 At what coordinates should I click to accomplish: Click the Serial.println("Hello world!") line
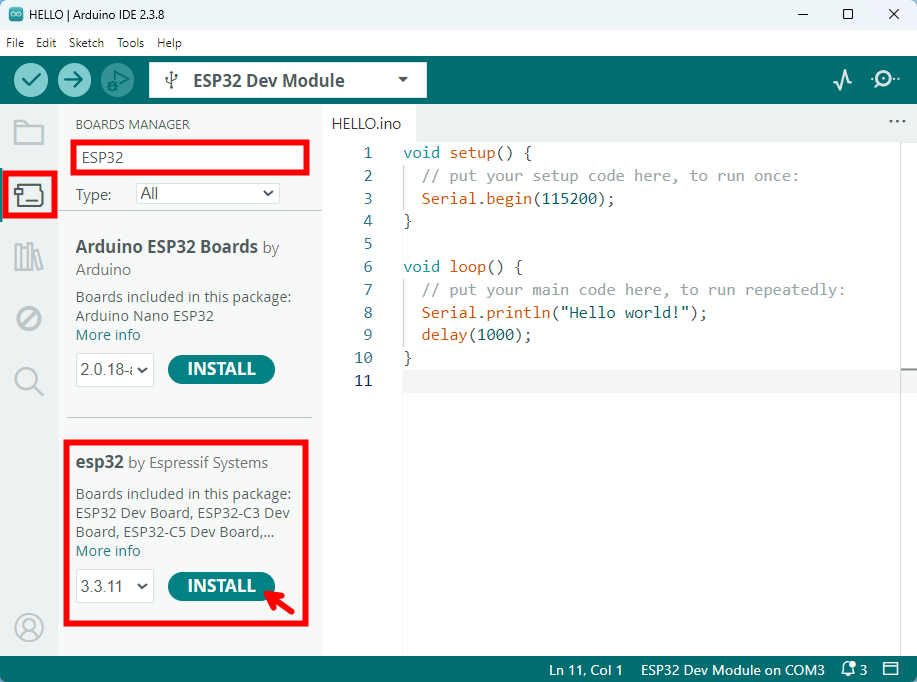tap(564, 313)
